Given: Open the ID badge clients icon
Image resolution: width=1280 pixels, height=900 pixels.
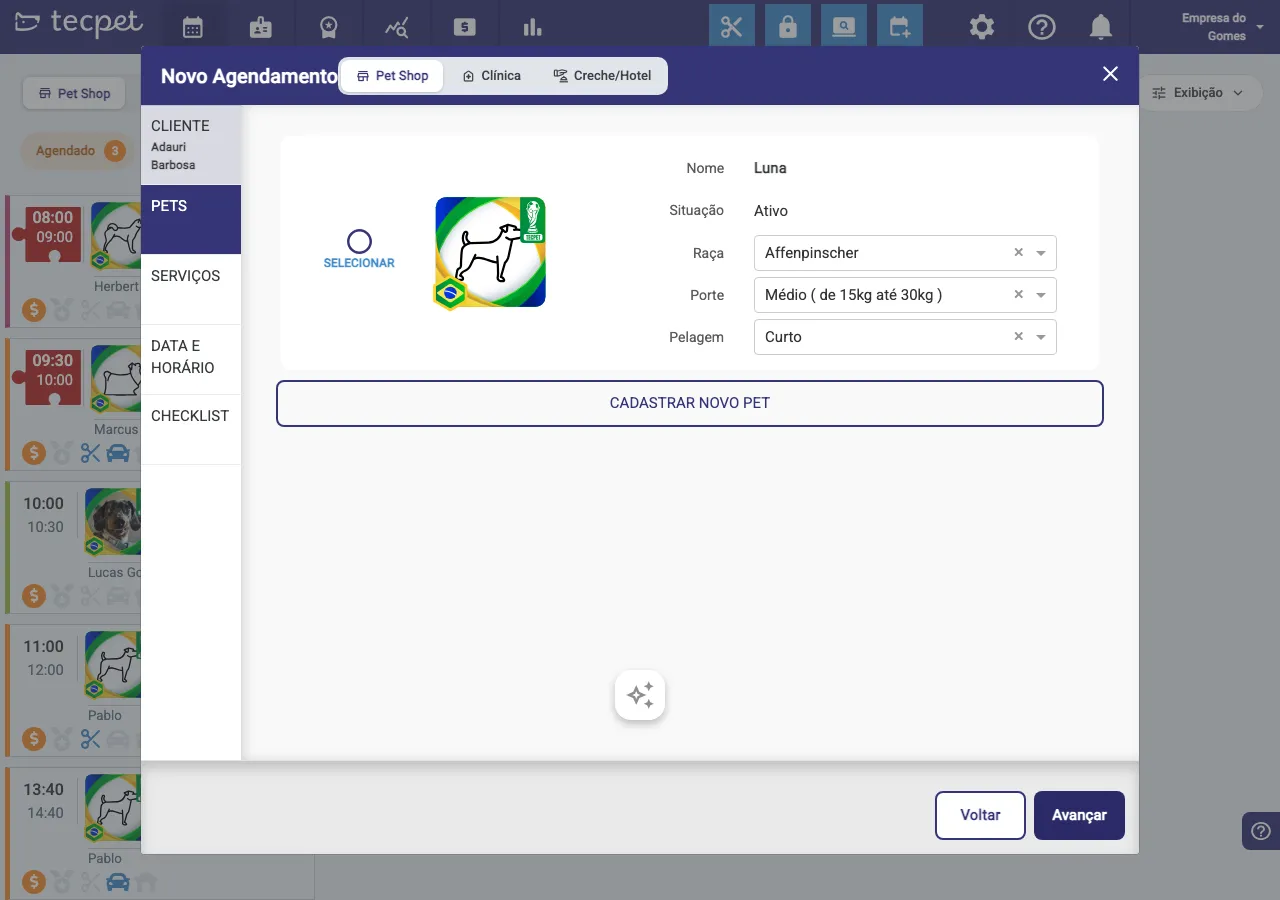Looking at the screenshot, I should pyautogui.click(x=261, y=27).
